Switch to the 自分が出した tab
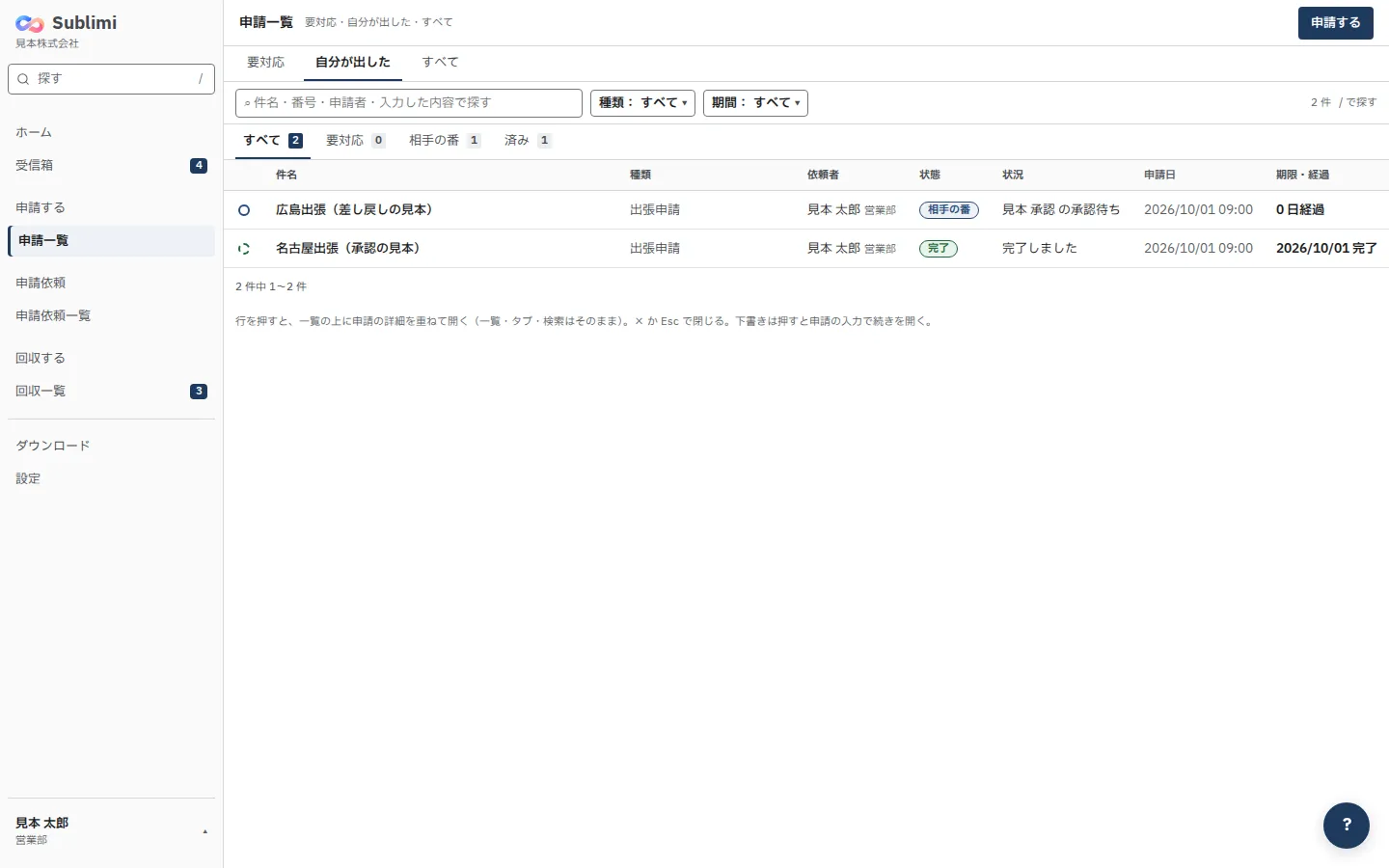Image resolution: width=1389 pixels, height=868 pixels. click(x=353, y=63)
